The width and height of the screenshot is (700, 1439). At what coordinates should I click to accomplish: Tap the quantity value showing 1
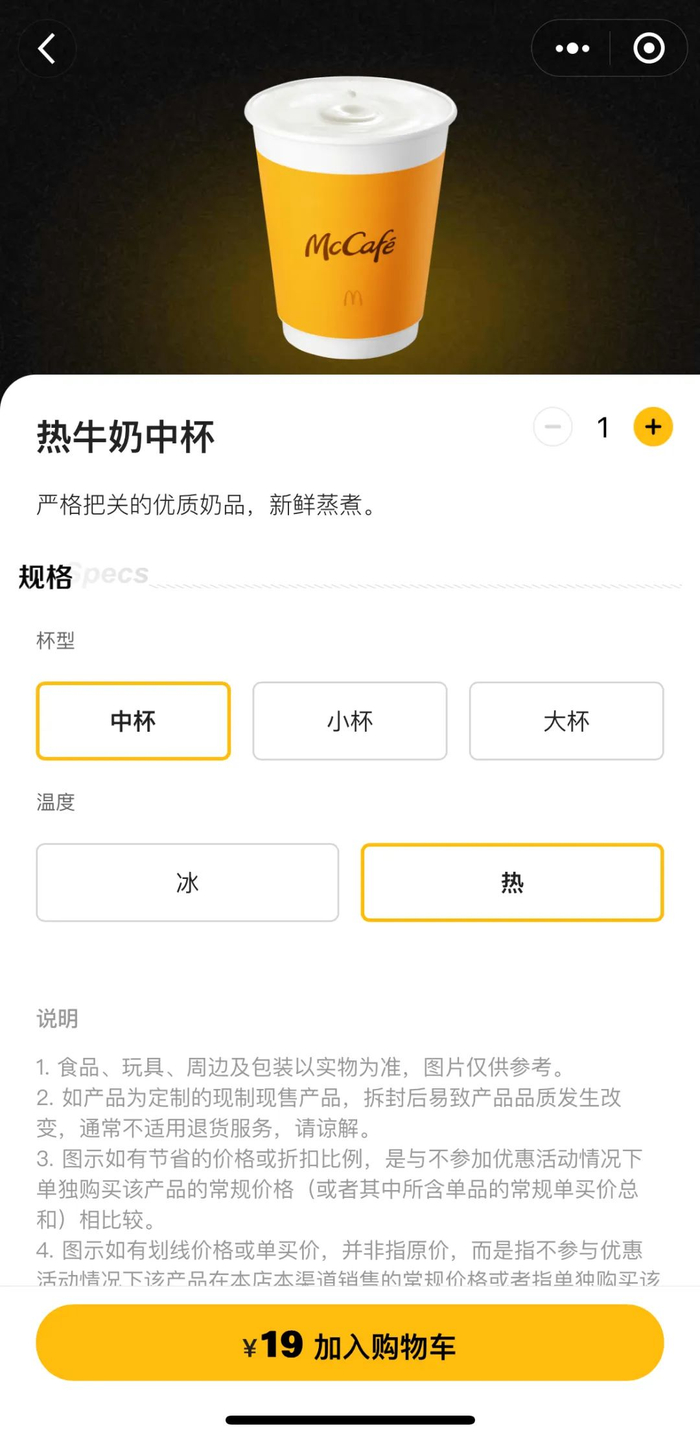[x=603, y=427]
